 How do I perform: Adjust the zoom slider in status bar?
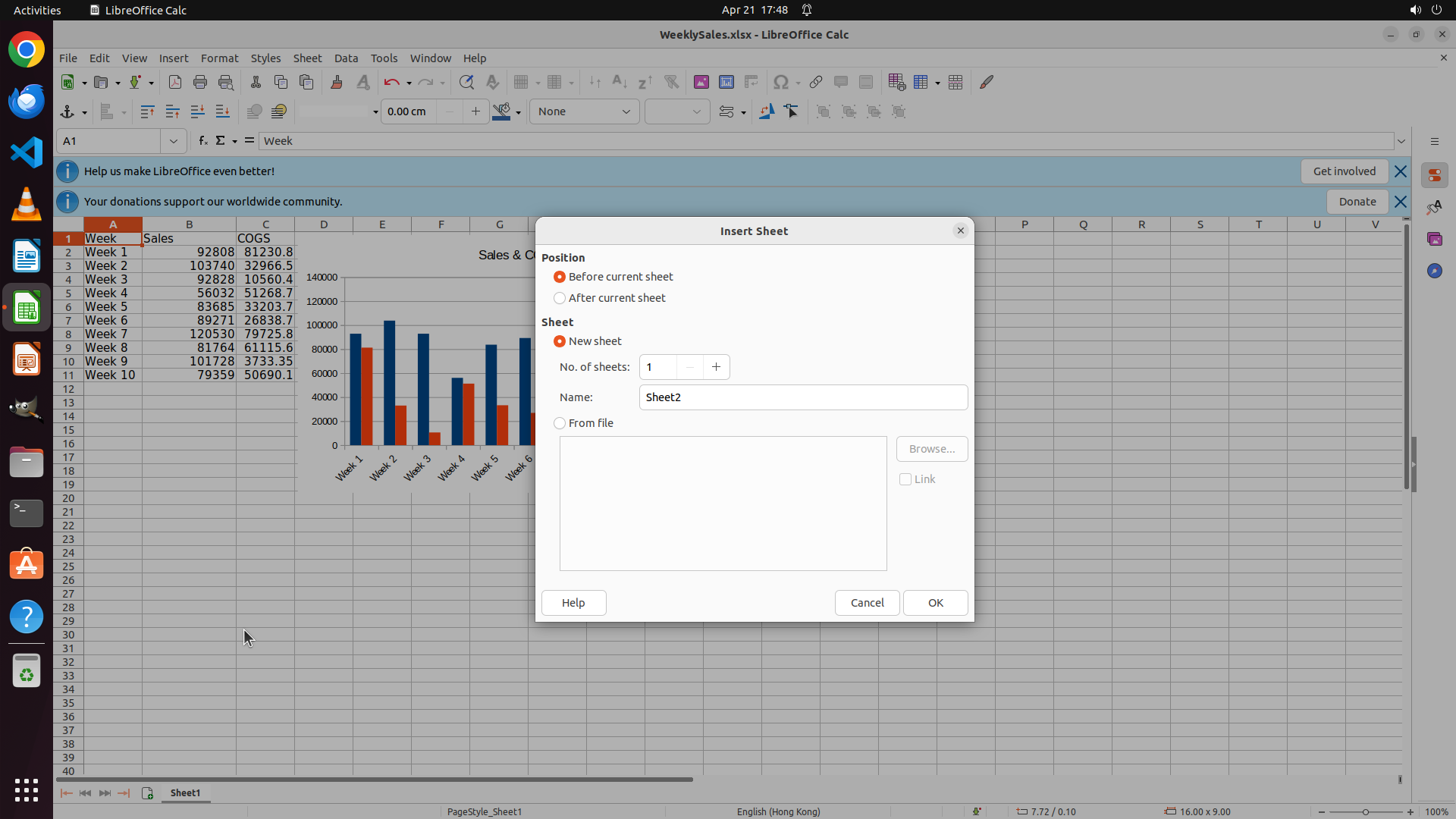(x=1366, y=811)
